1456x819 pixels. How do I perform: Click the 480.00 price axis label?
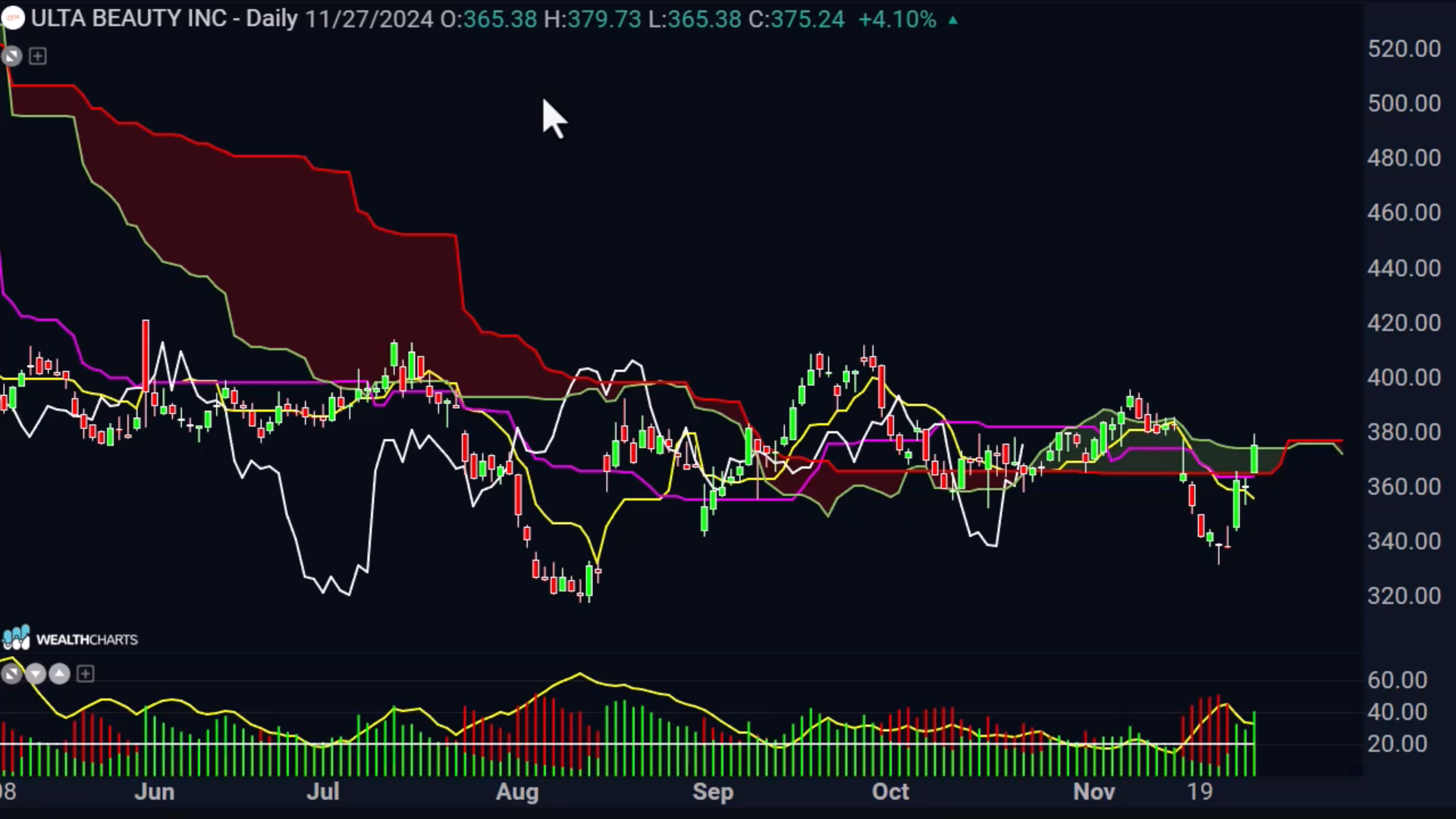1404,158
